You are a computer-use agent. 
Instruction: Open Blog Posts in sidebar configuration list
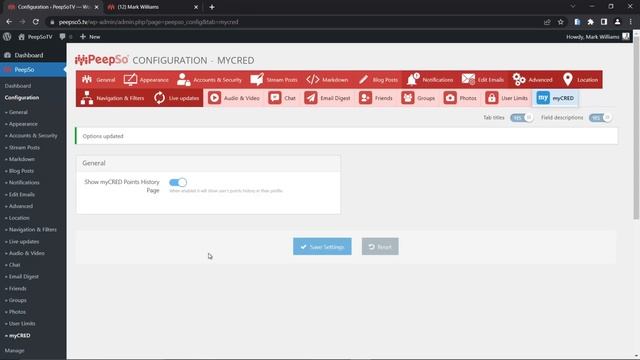point(20,171)
